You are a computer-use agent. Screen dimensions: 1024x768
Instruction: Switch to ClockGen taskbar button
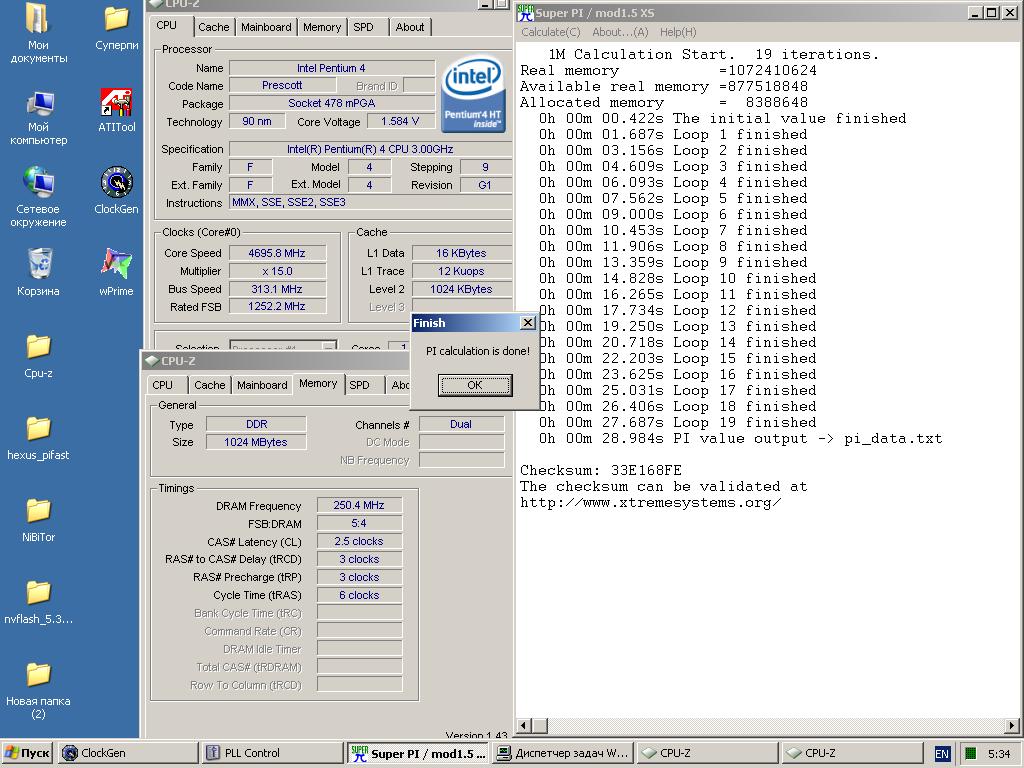(128, 753)
